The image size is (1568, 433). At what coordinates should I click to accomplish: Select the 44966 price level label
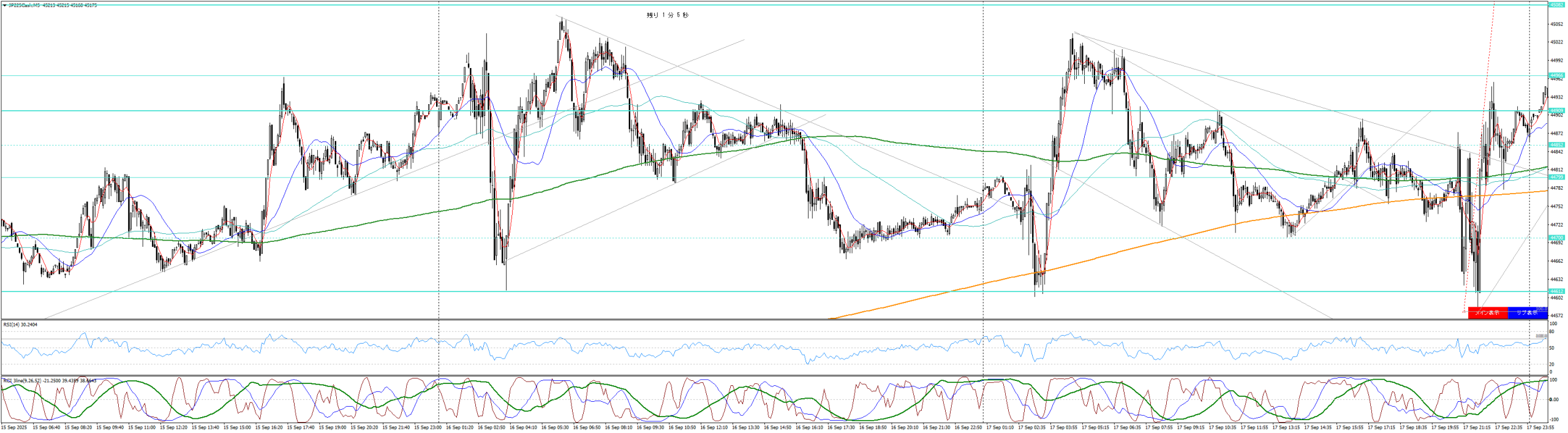pyautogui.click(x=1556, y=75)
